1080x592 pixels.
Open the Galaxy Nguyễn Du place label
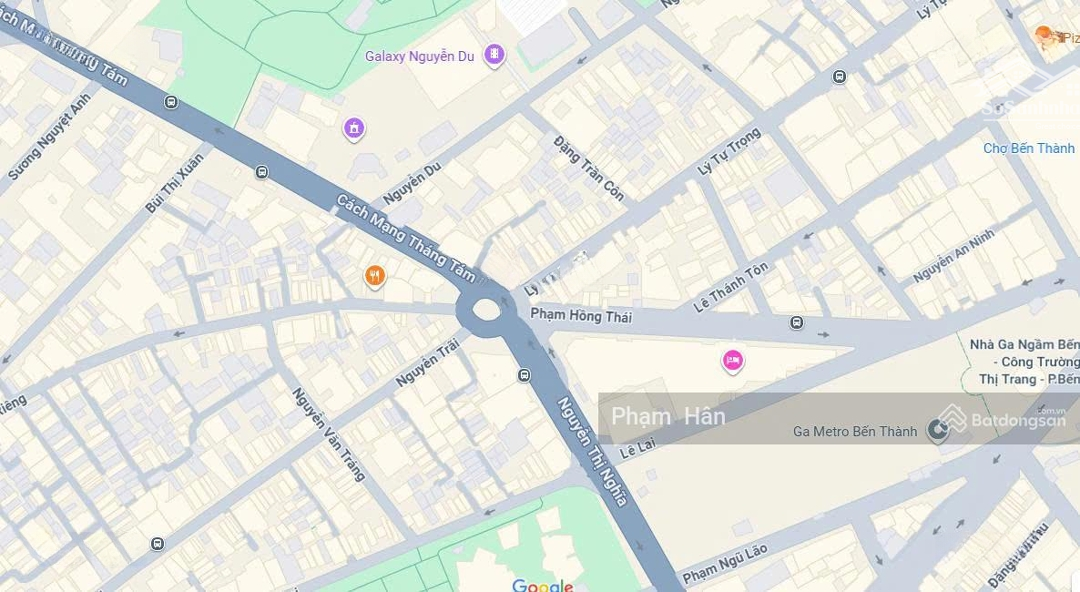coord(419,57)
